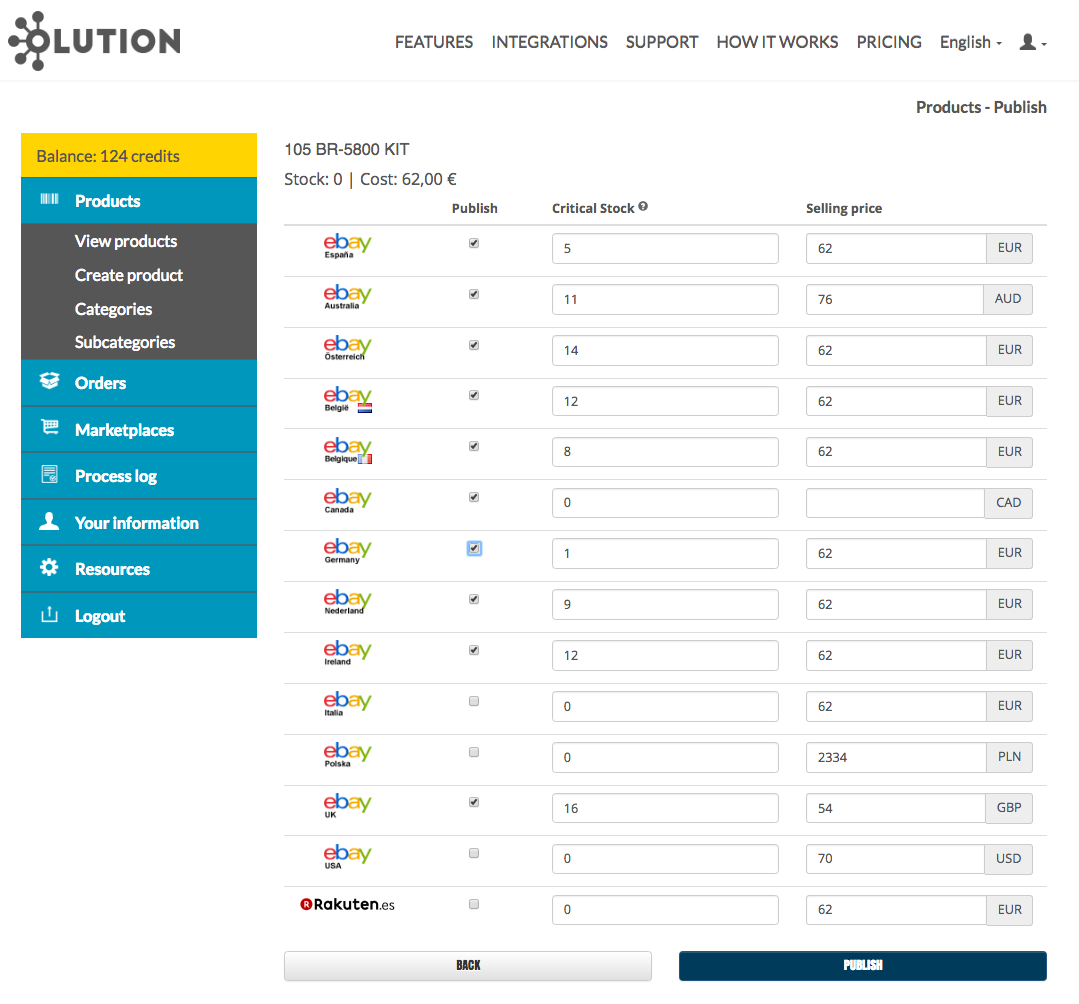Open the Products sidebar section

(x=139, y=200)
